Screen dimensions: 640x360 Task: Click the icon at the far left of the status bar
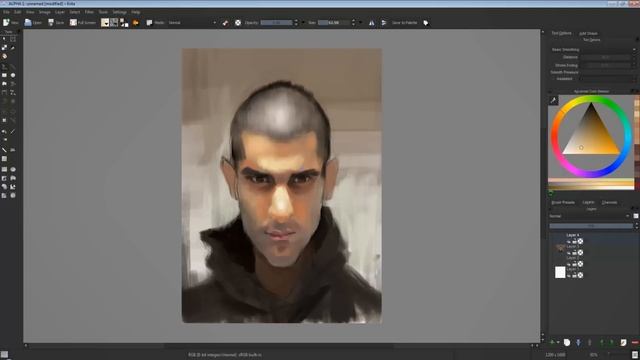coord(4,355)
